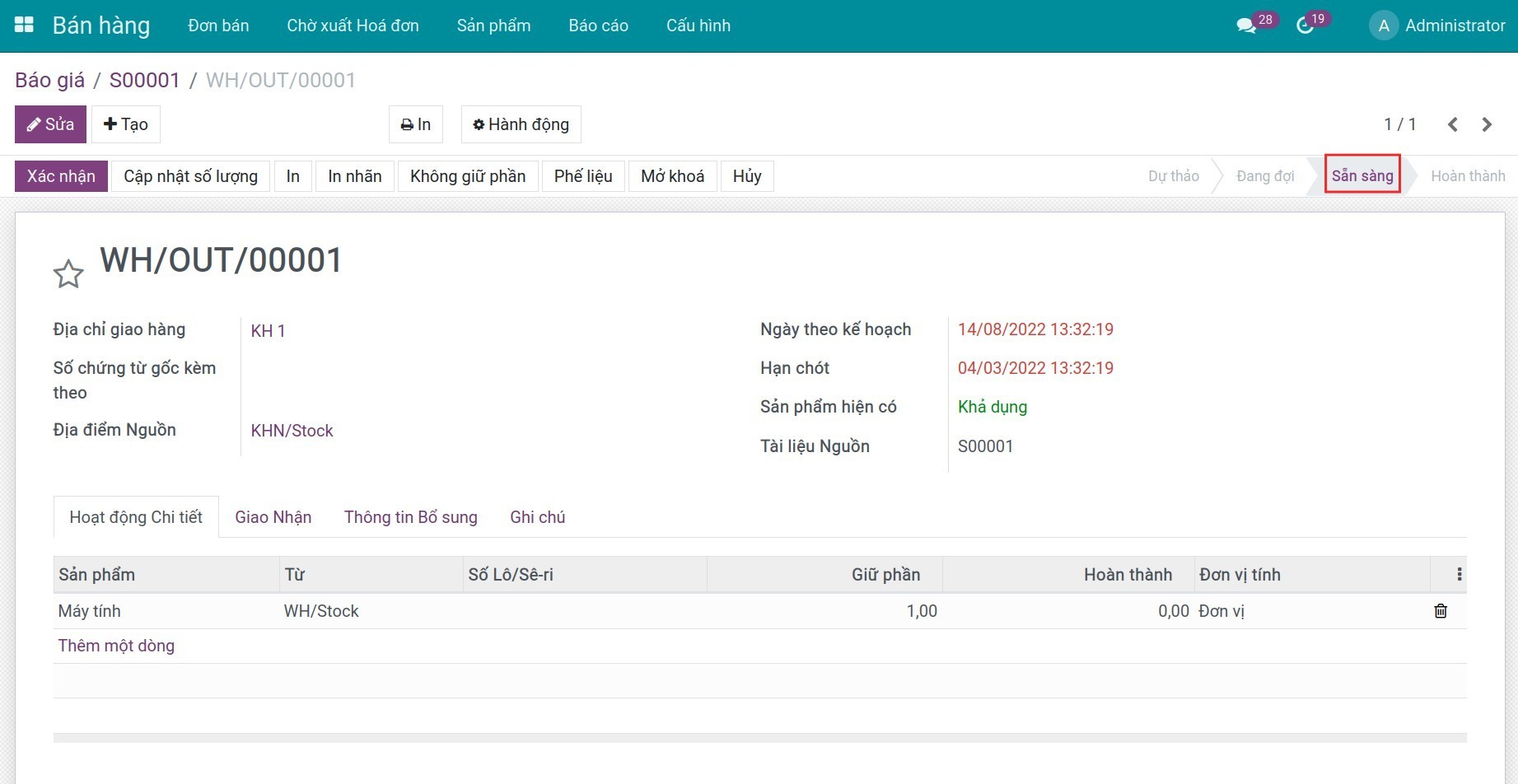Click the Administrator avatar icon
Image resolution: width=1518 pixels, height=784 pixels.
click(1384, 26)
